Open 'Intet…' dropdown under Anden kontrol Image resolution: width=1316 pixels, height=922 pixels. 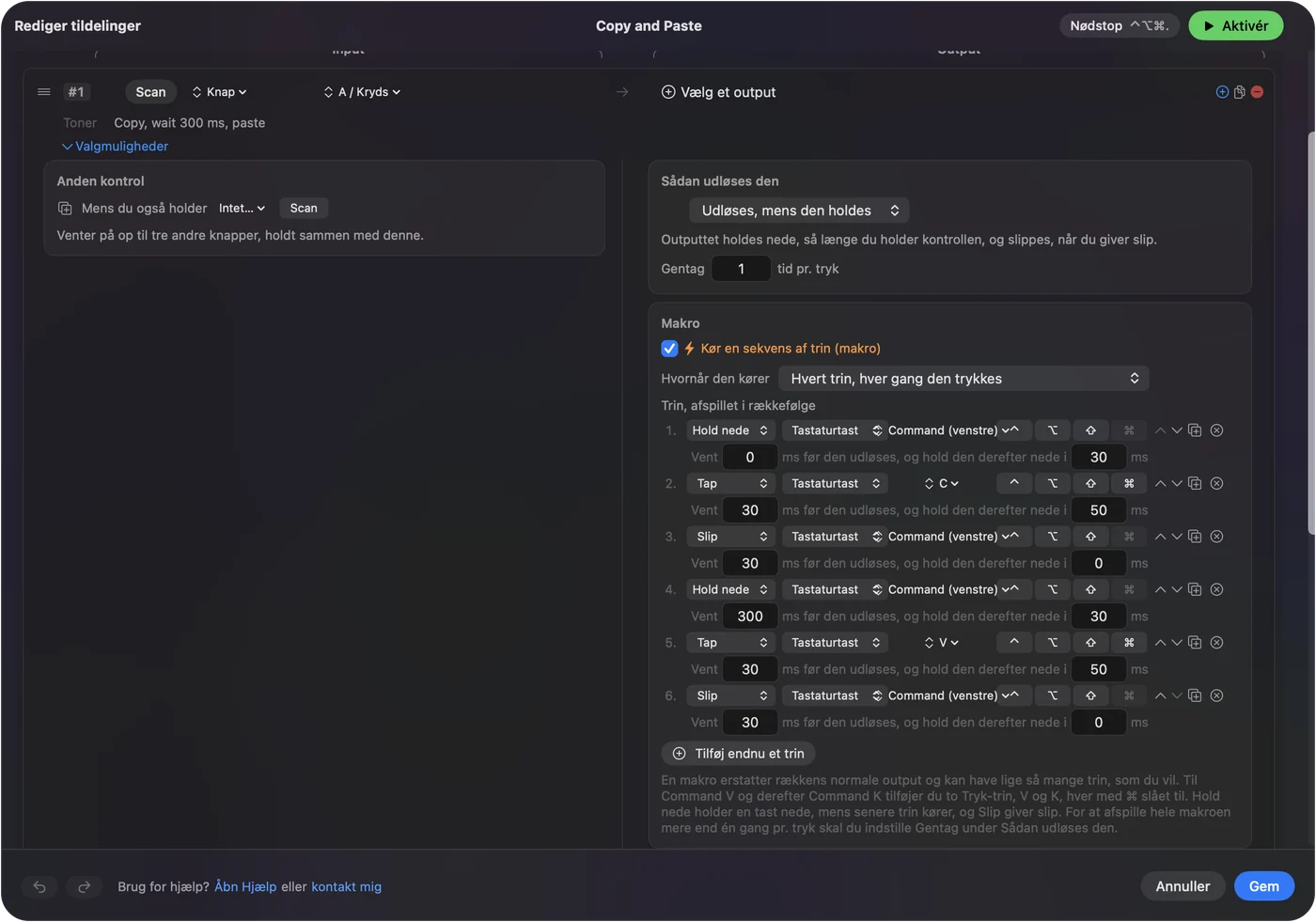click(x=242, y=209)
